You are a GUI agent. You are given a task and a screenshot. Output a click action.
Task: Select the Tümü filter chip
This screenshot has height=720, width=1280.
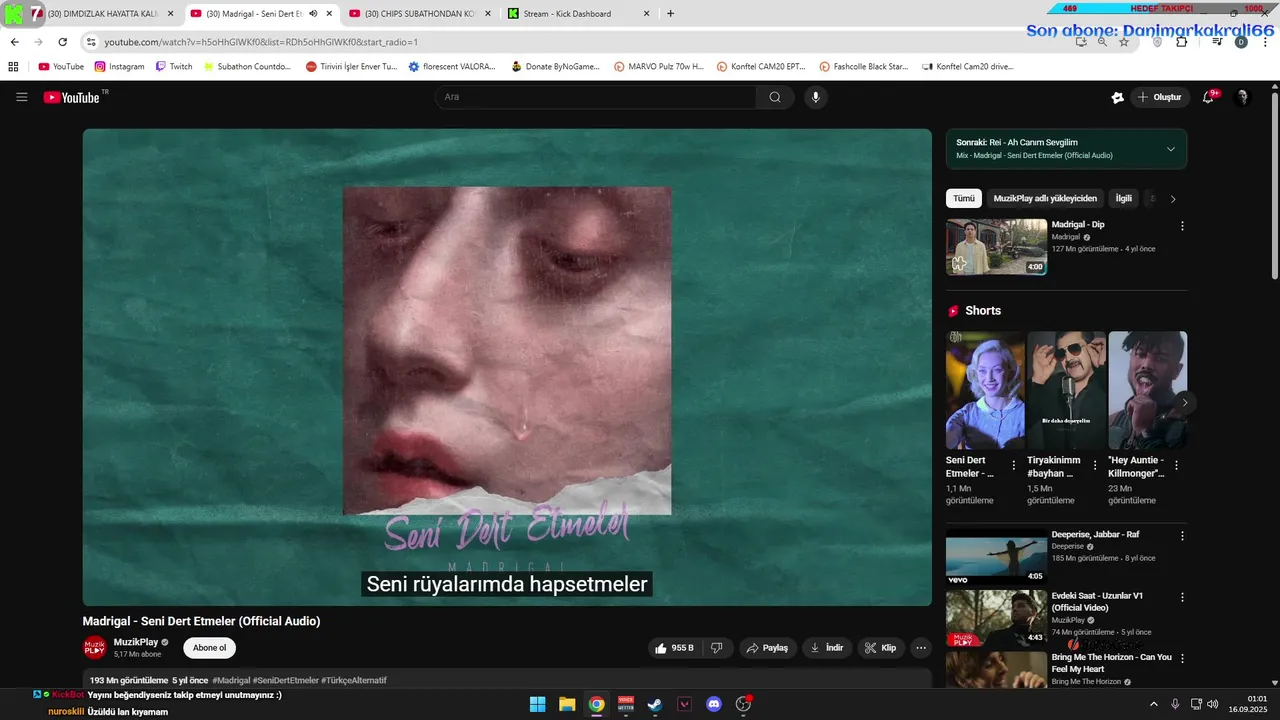963,198
